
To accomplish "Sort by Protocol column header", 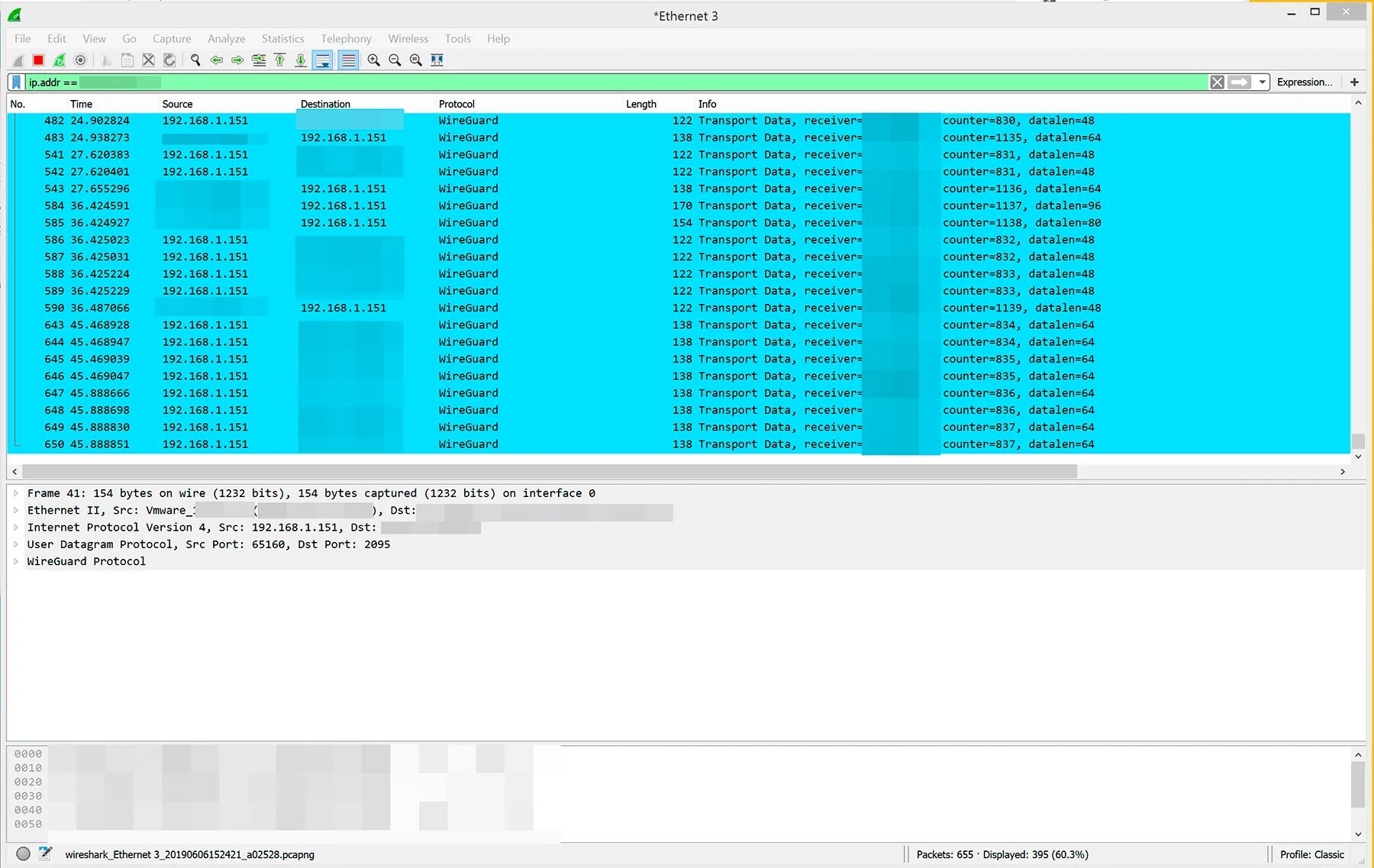I will 528,105.
